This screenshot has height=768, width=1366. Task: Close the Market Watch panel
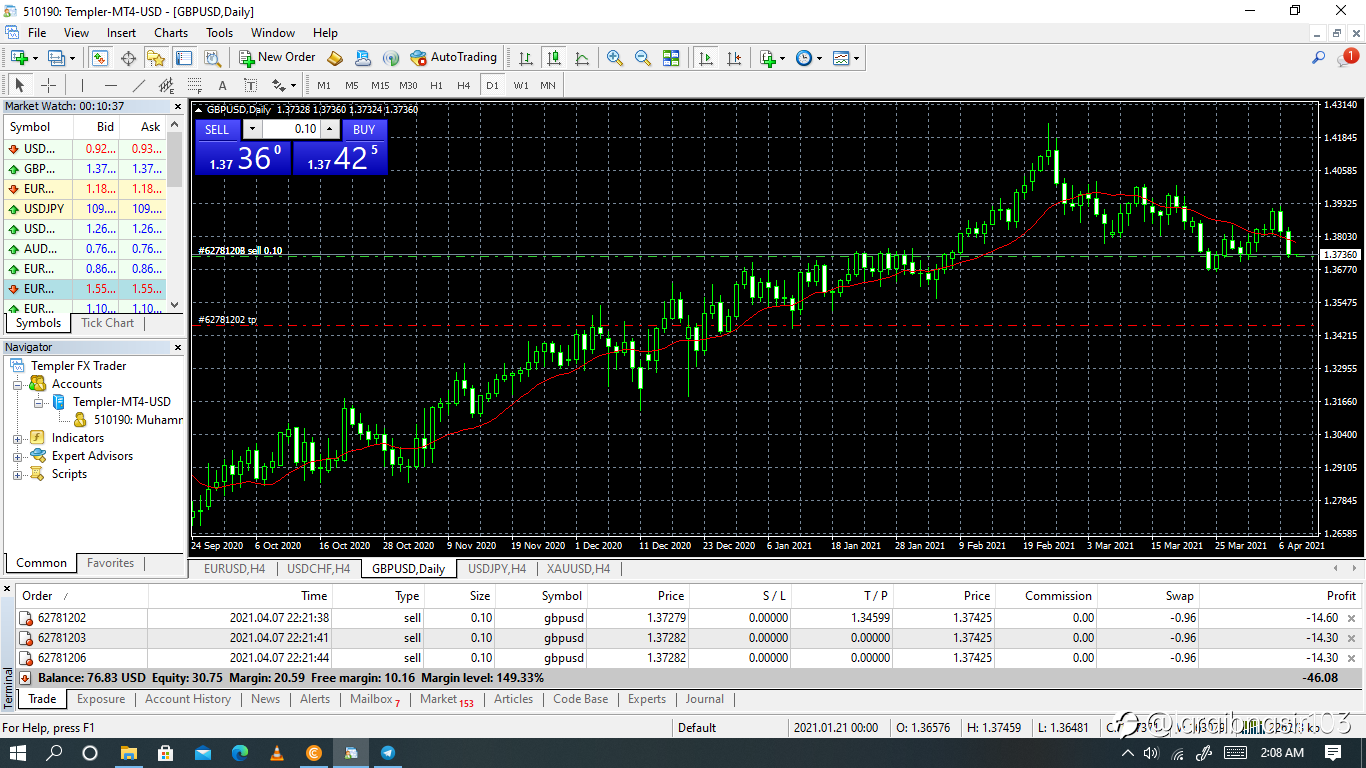point(179,106)
